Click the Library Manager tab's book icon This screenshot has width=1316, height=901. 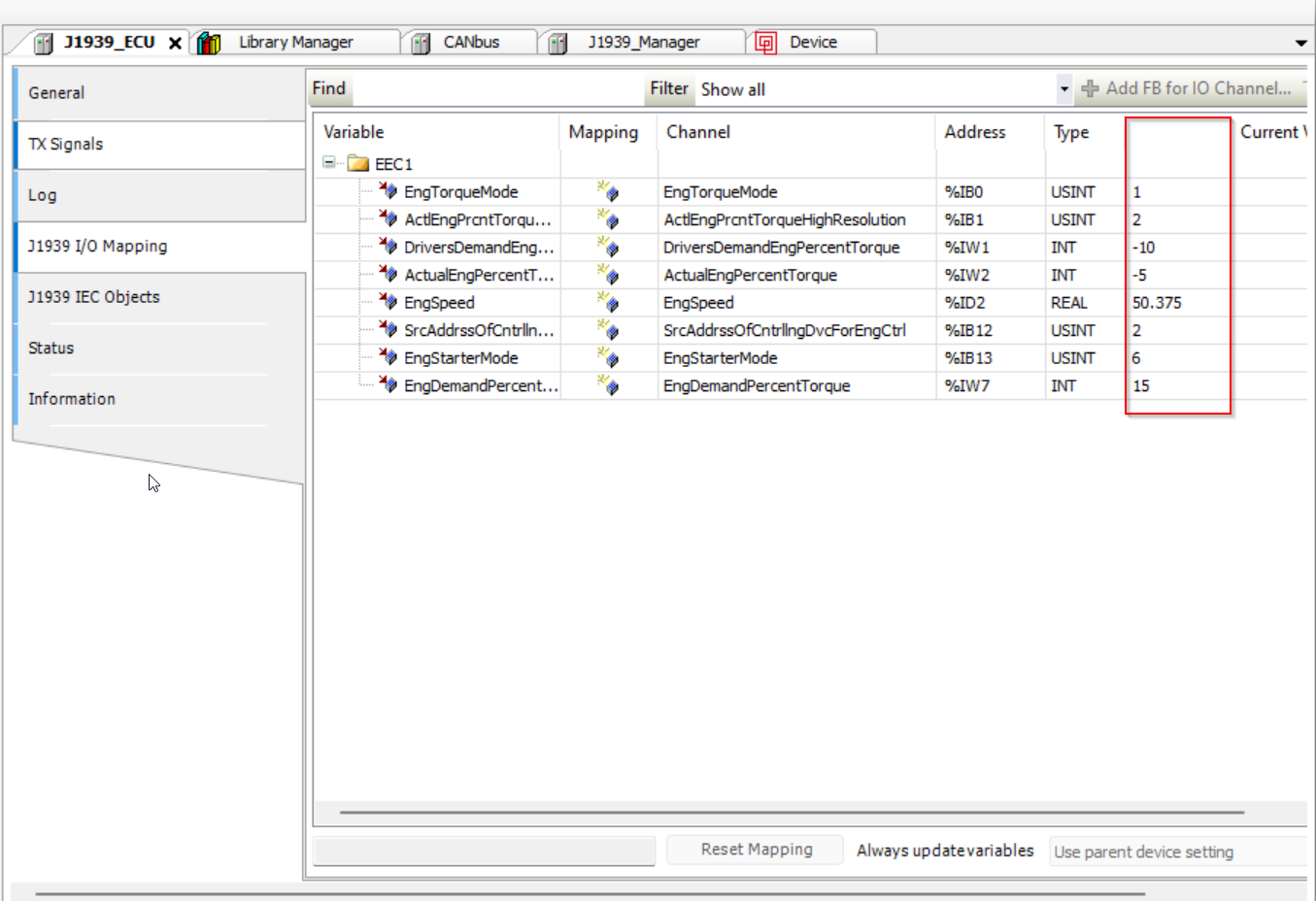208,43
